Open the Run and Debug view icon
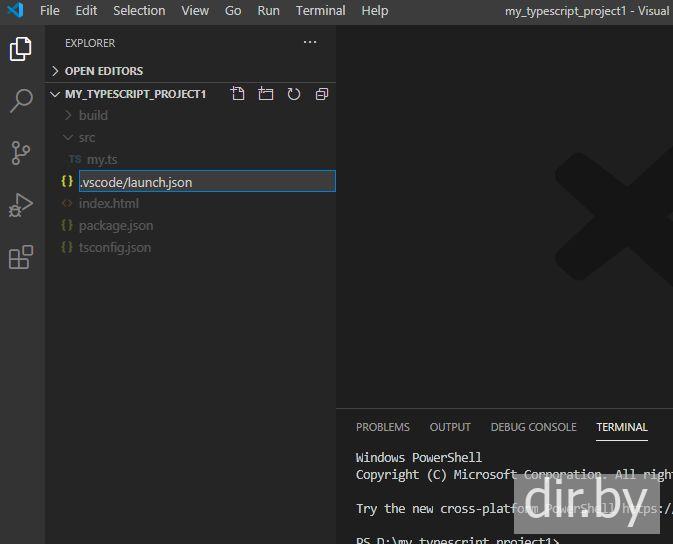Screen dimensions: 673x544 pyautogui.click(x=21, y=205)
